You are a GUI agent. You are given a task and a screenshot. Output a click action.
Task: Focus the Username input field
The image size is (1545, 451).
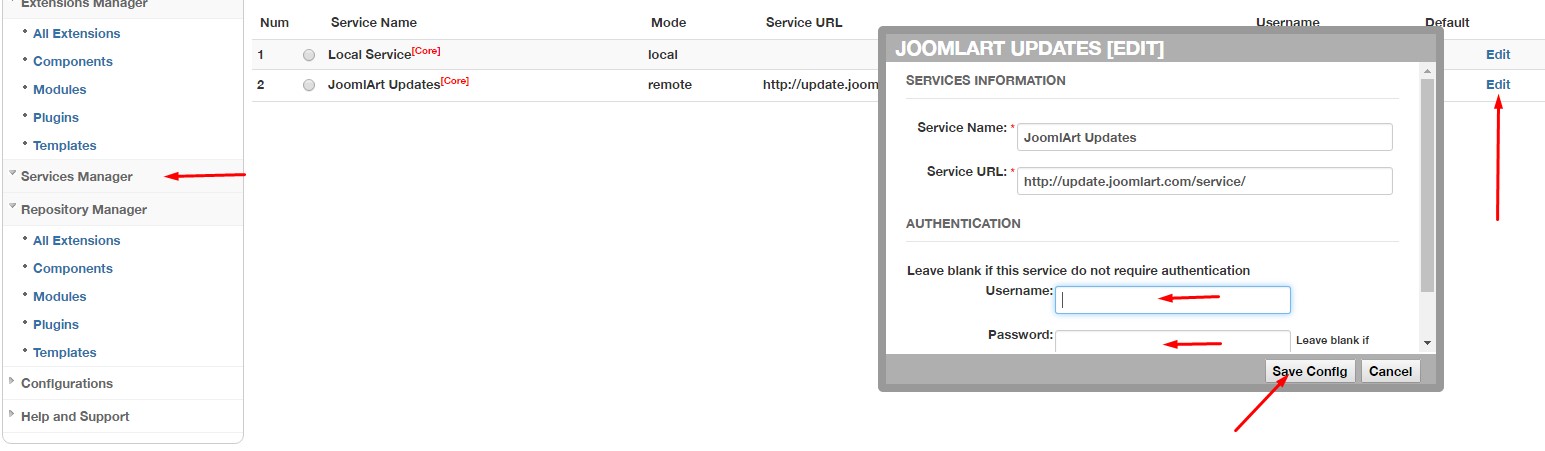[1172, 300]
